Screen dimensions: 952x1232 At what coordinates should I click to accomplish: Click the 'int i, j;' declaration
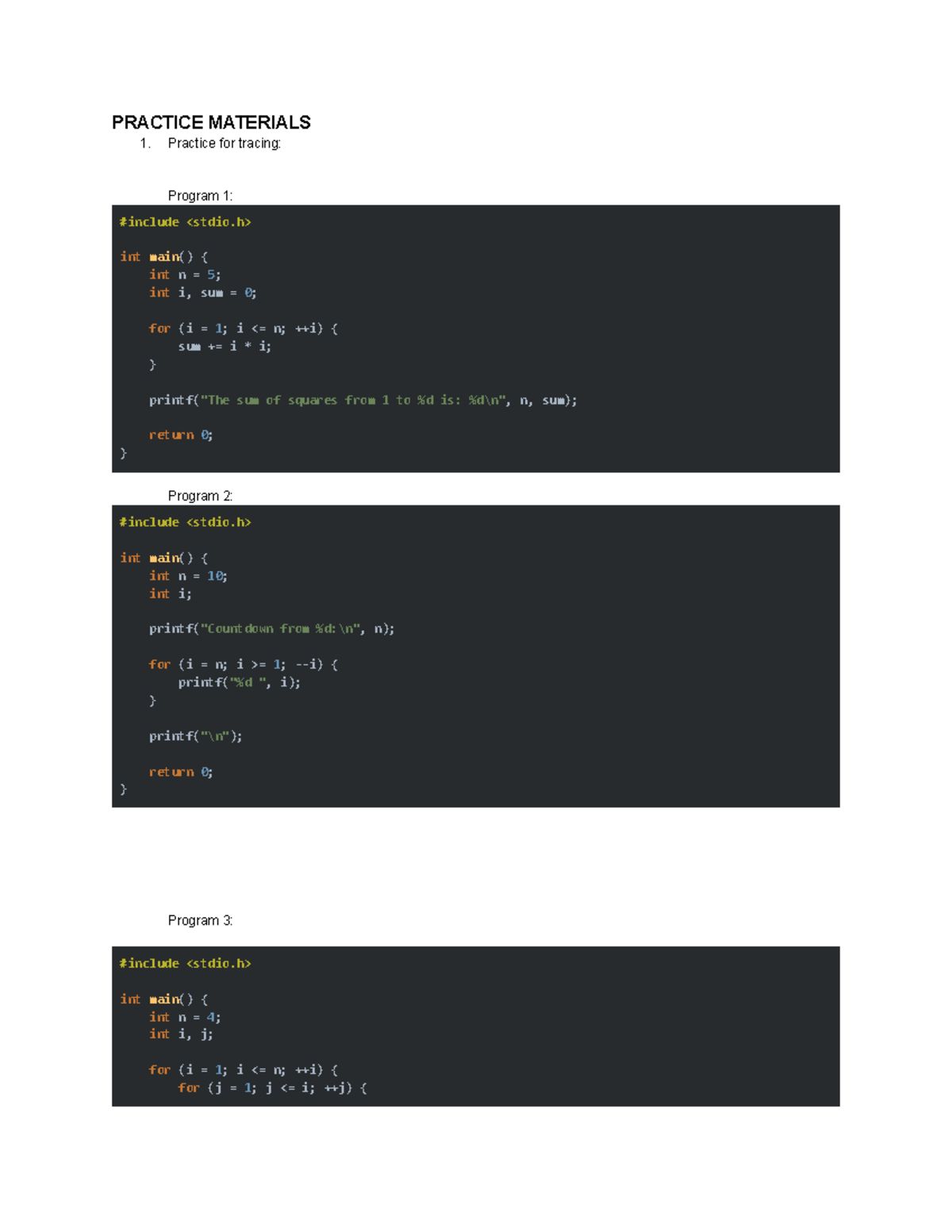[181, 1034]
